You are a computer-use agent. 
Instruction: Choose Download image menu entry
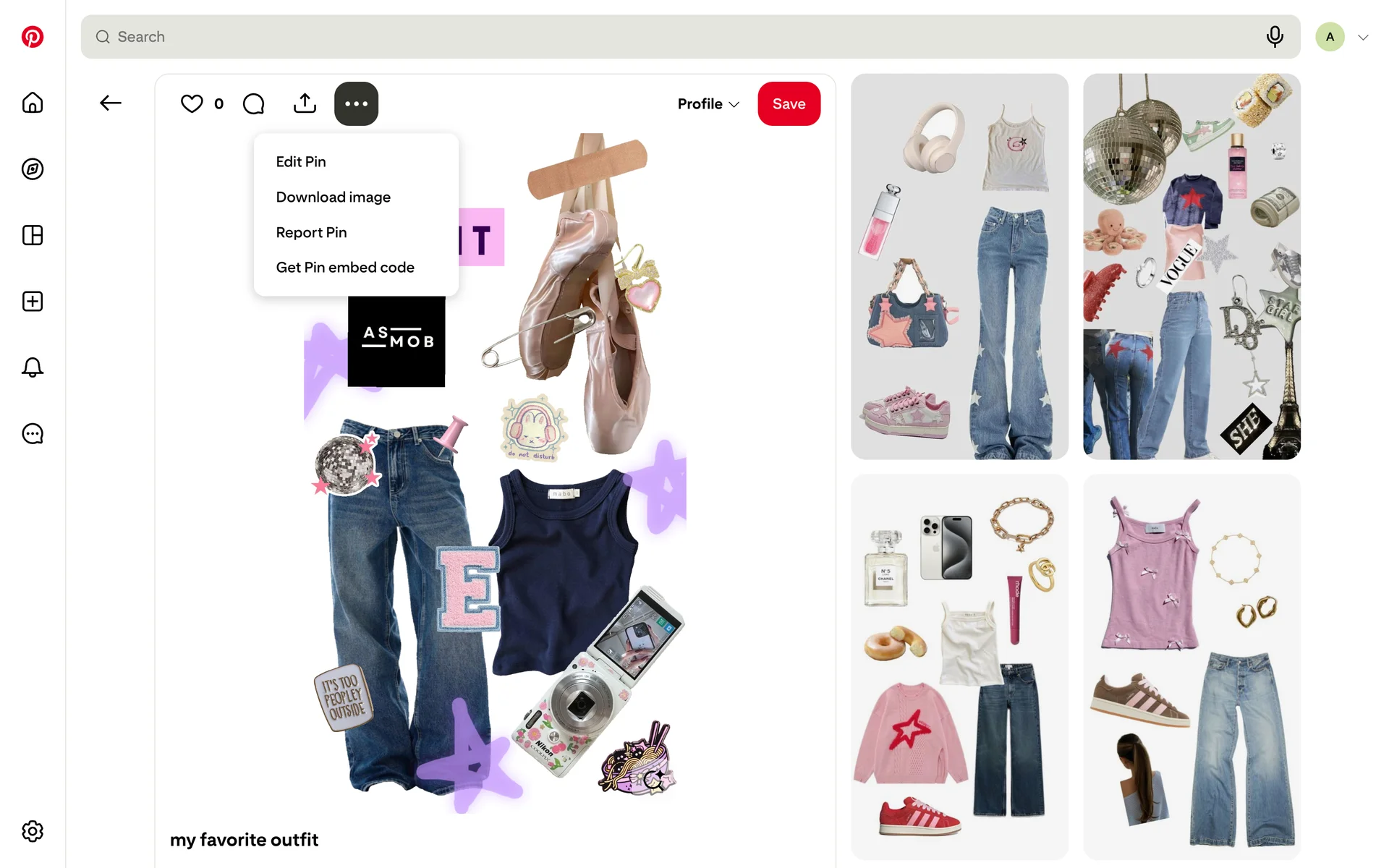point(334,197)
